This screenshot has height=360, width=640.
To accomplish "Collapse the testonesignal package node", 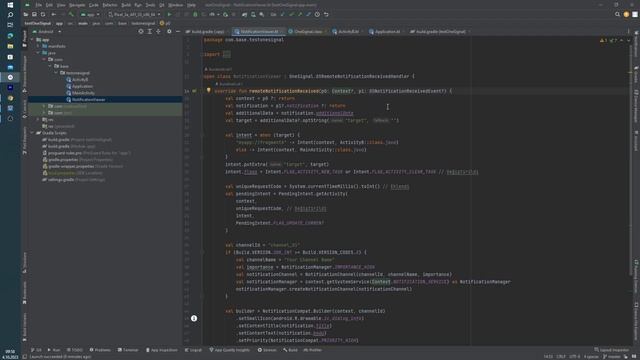I will tap(56, 73).
